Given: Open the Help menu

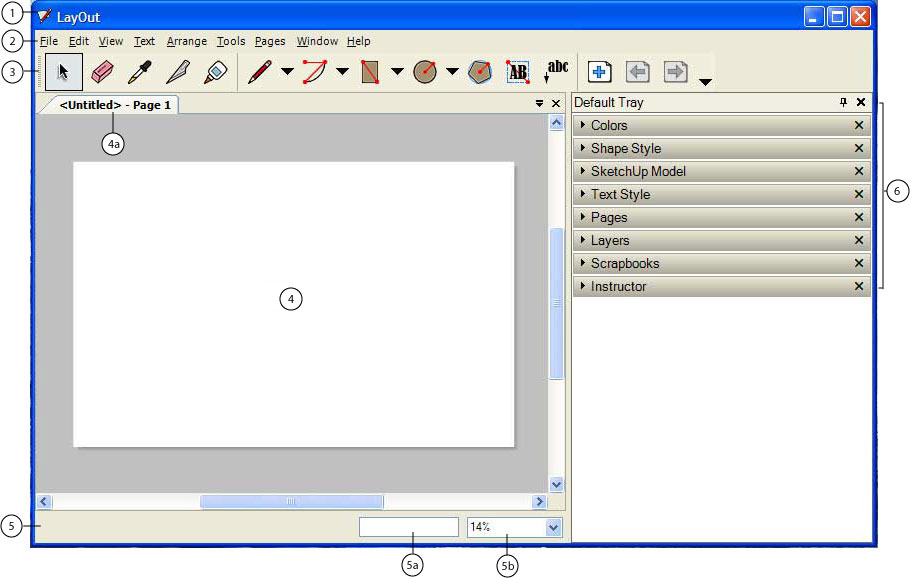Looking at the screenshot, I should pyautogui.click(x=359, y=41).
